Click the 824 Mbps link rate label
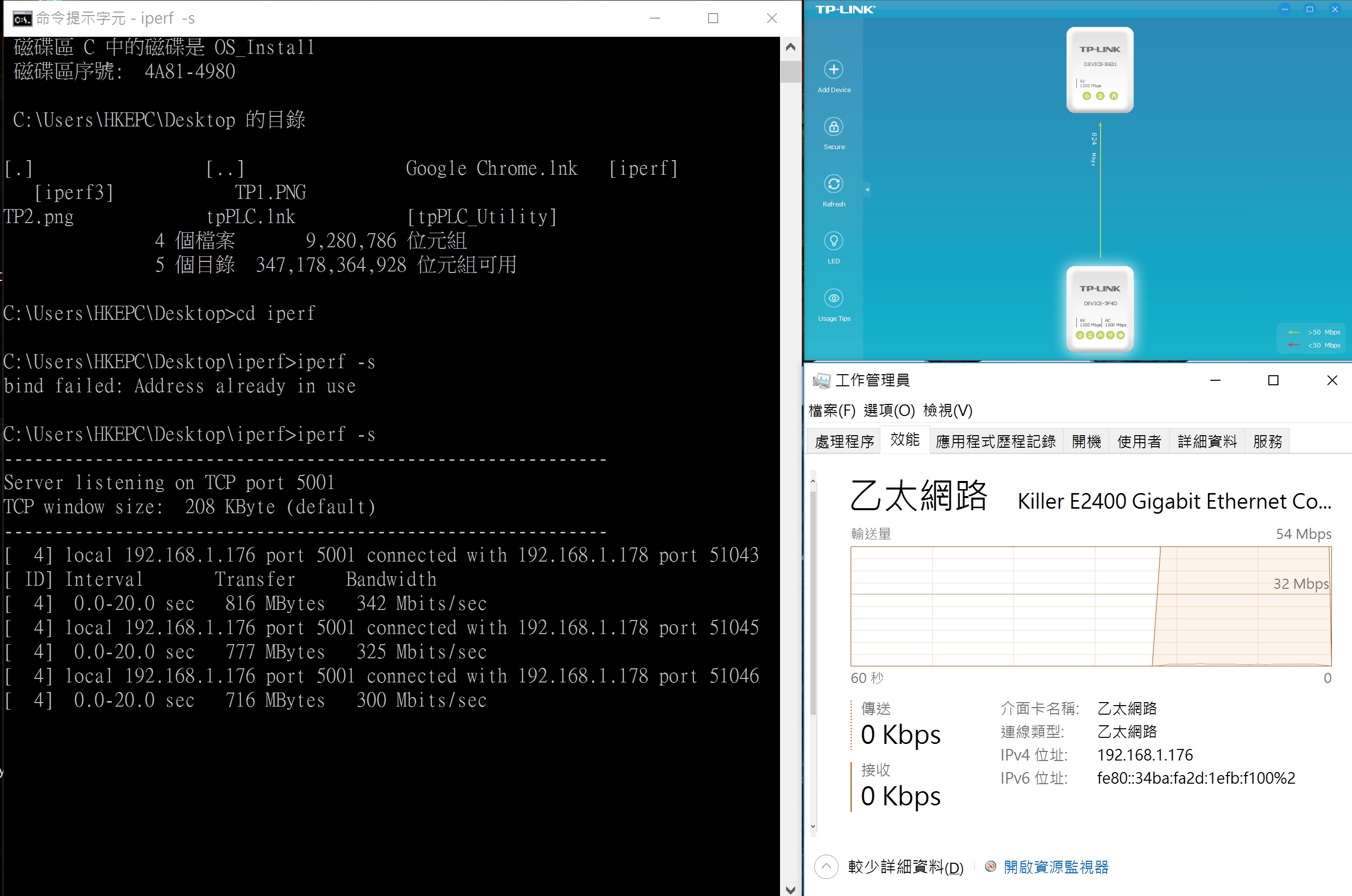 pyautogui.click(x=1093, y=150)
